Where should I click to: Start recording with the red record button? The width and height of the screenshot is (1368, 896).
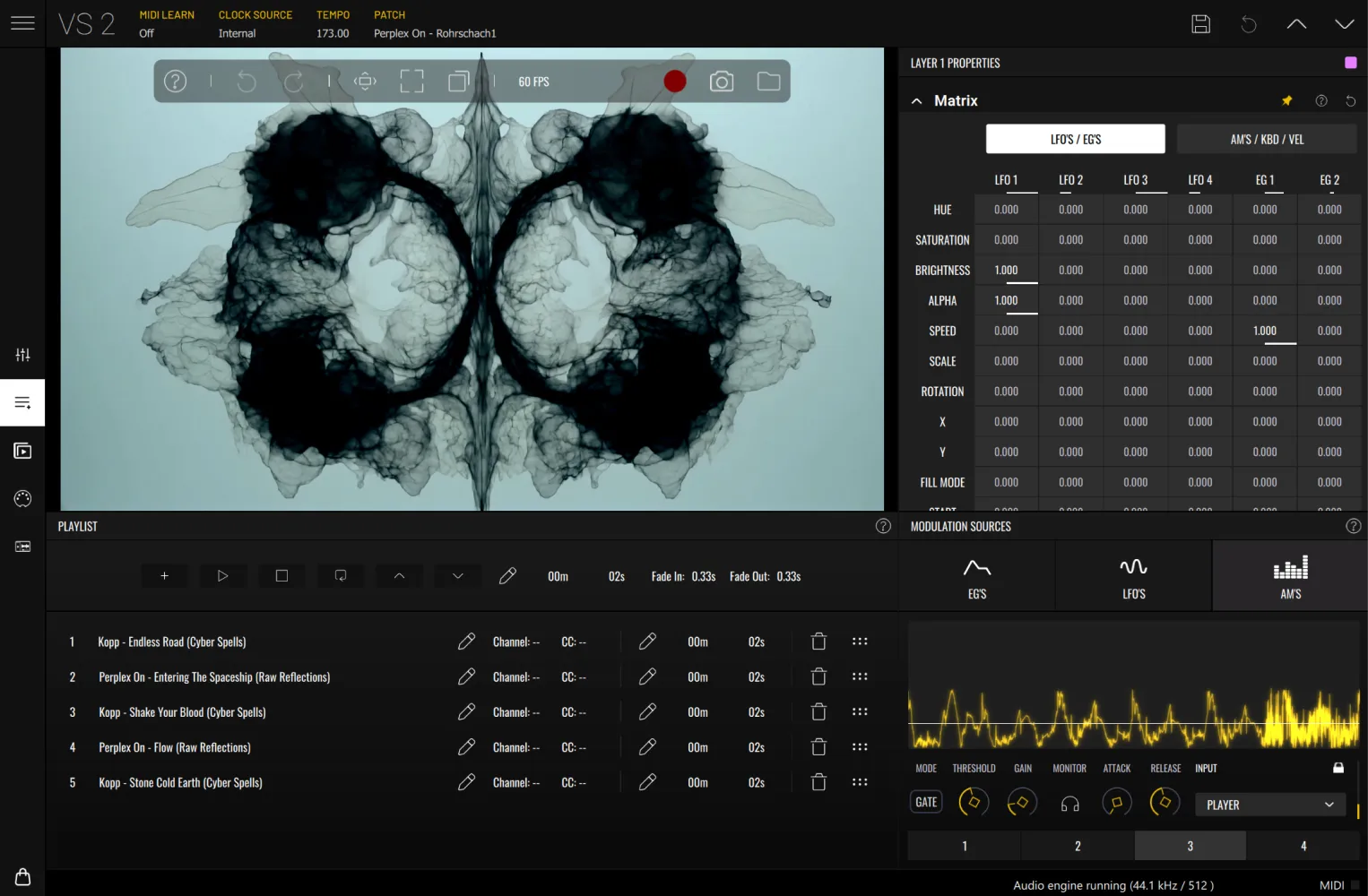pyautogui.click(x=675, y=81)
